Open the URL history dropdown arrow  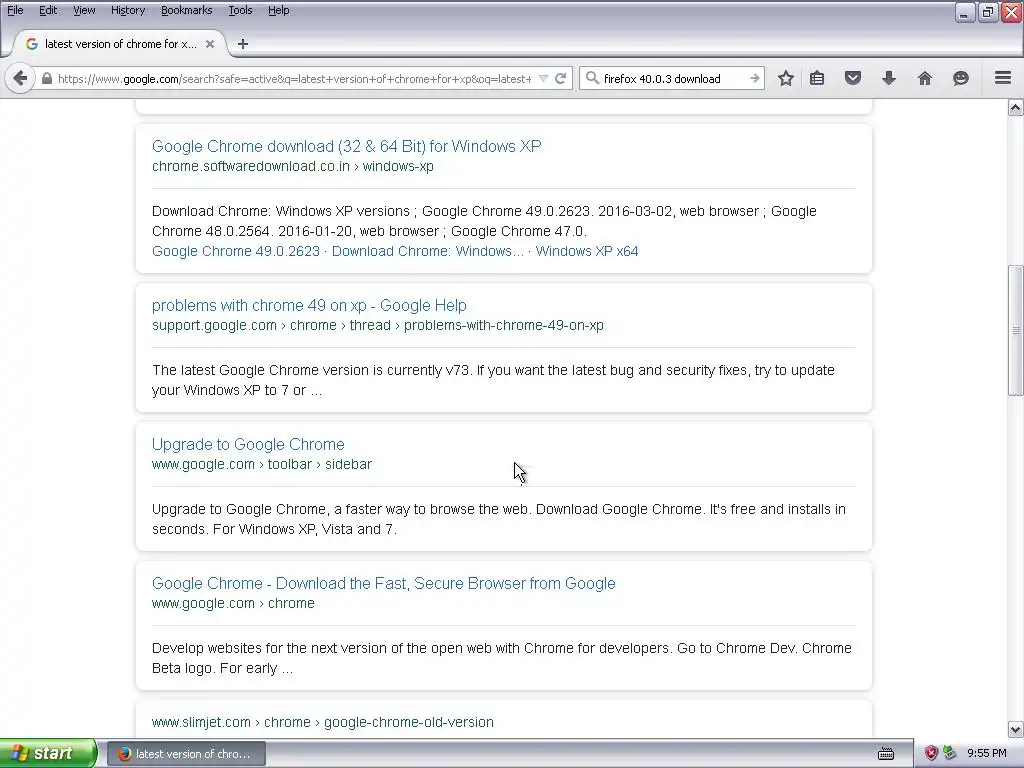point(543,79)
